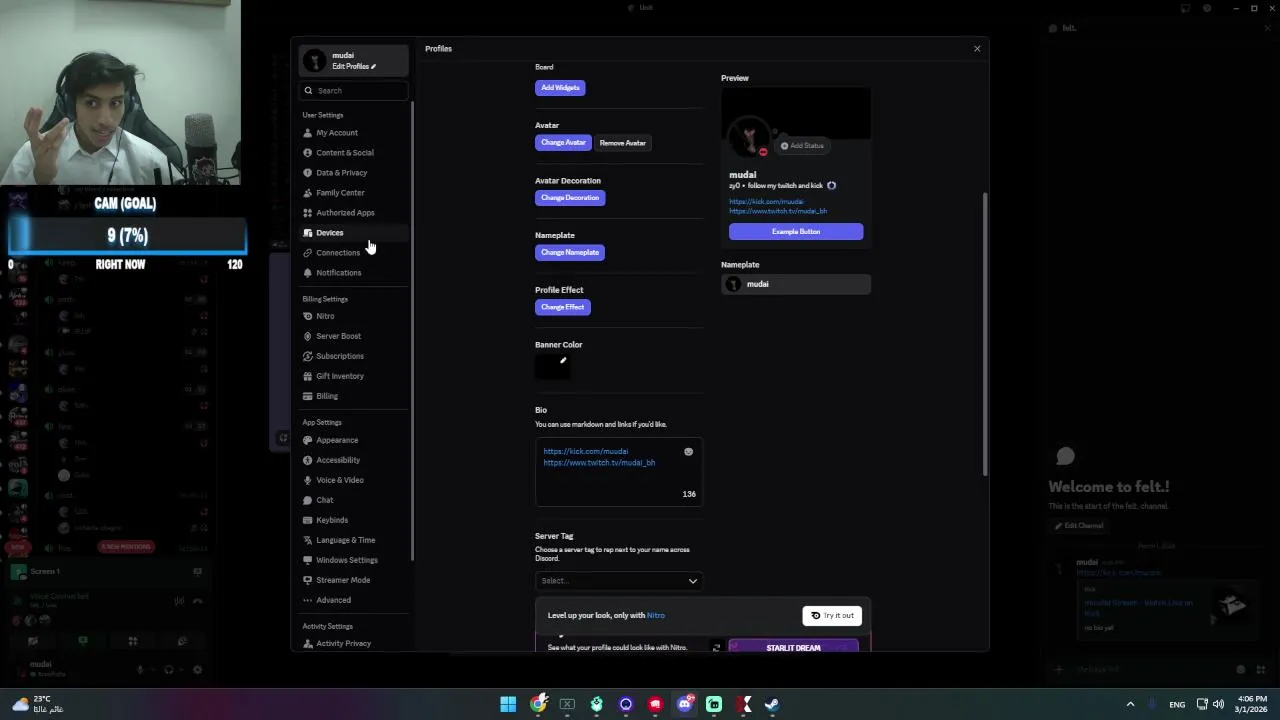Click inside the Bio text area
1280x720 pixels.
pos(619,472)
